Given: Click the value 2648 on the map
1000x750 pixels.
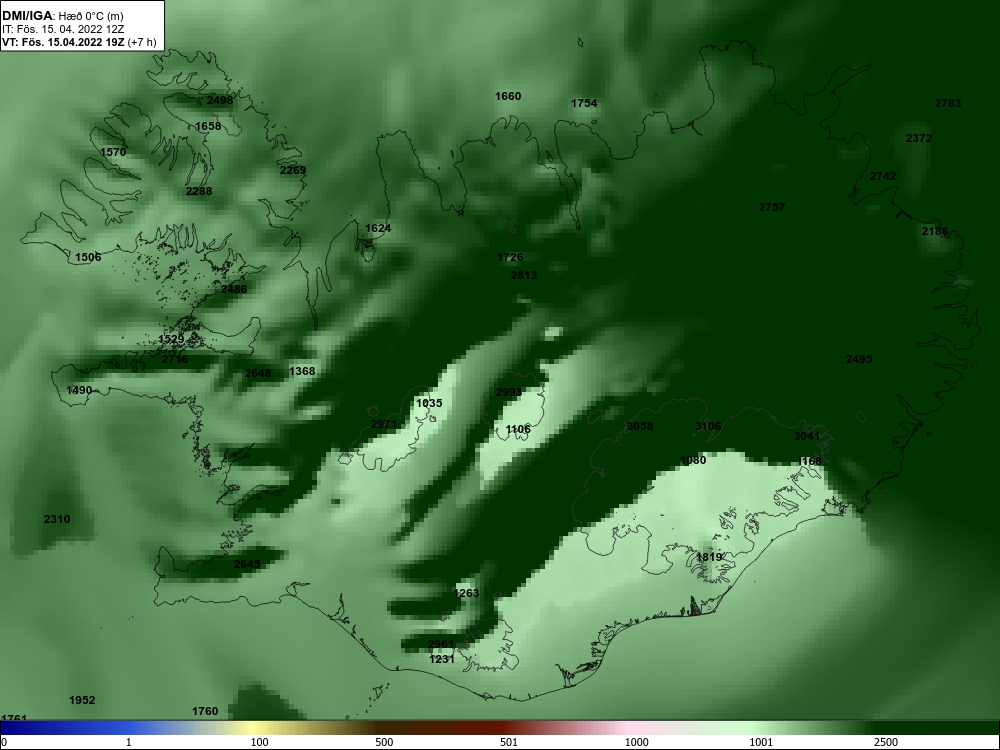Looking at the screenshot, I should pyautogui.click(x=258, y=374).
